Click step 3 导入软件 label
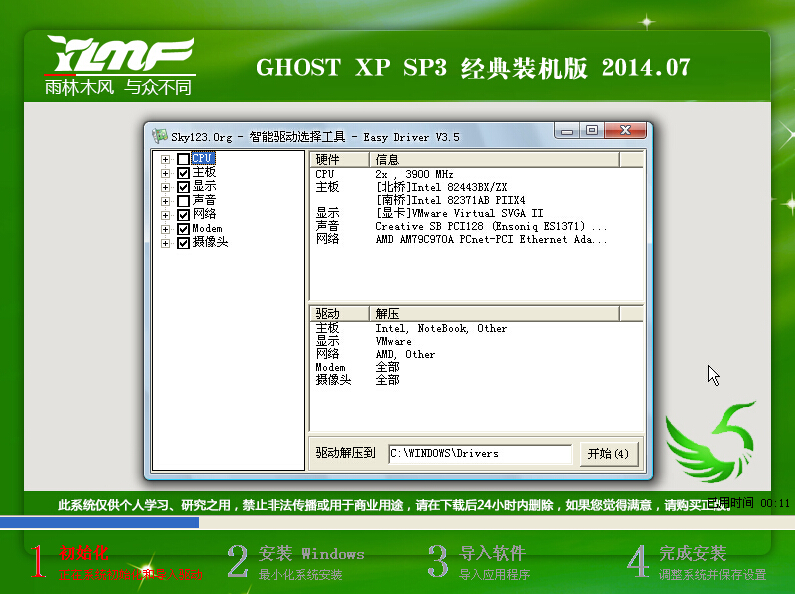Viewport: 795px width, 594px height. 492,553
